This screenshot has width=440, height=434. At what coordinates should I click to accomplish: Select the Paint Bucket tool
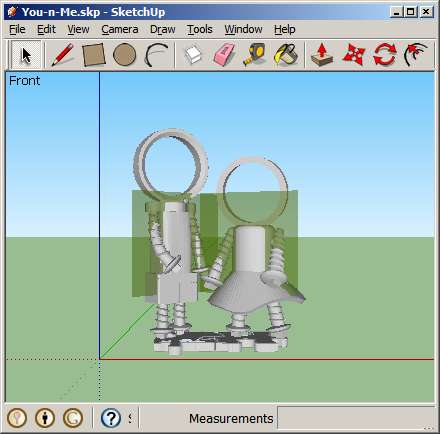286,55
